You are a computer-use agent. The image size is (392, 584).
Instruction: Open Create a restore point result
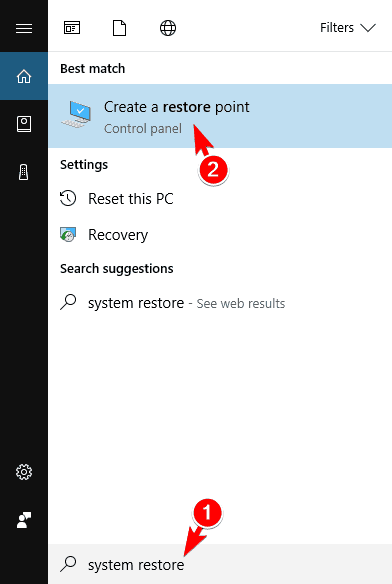220,116
